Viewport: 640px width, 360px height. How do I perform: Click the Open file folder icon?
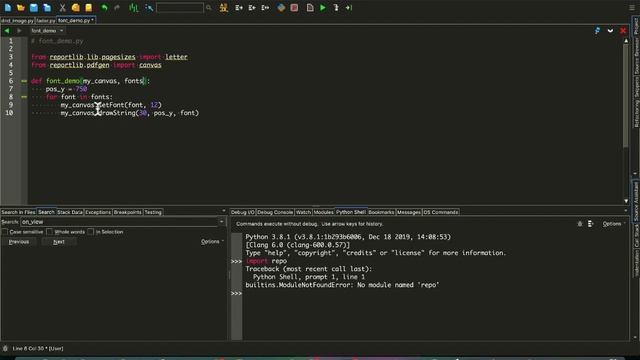click(x=21, y=7)
